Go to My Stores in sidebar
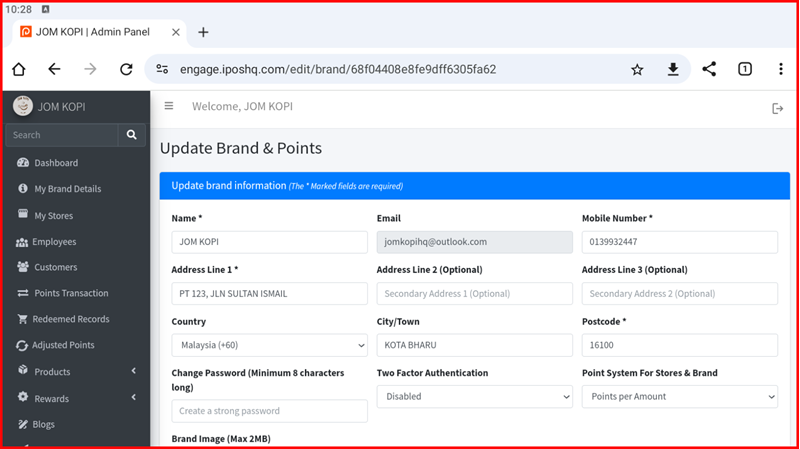Viewport: 800px width, 449px height. pyautogui.click(x=53, y=215)
